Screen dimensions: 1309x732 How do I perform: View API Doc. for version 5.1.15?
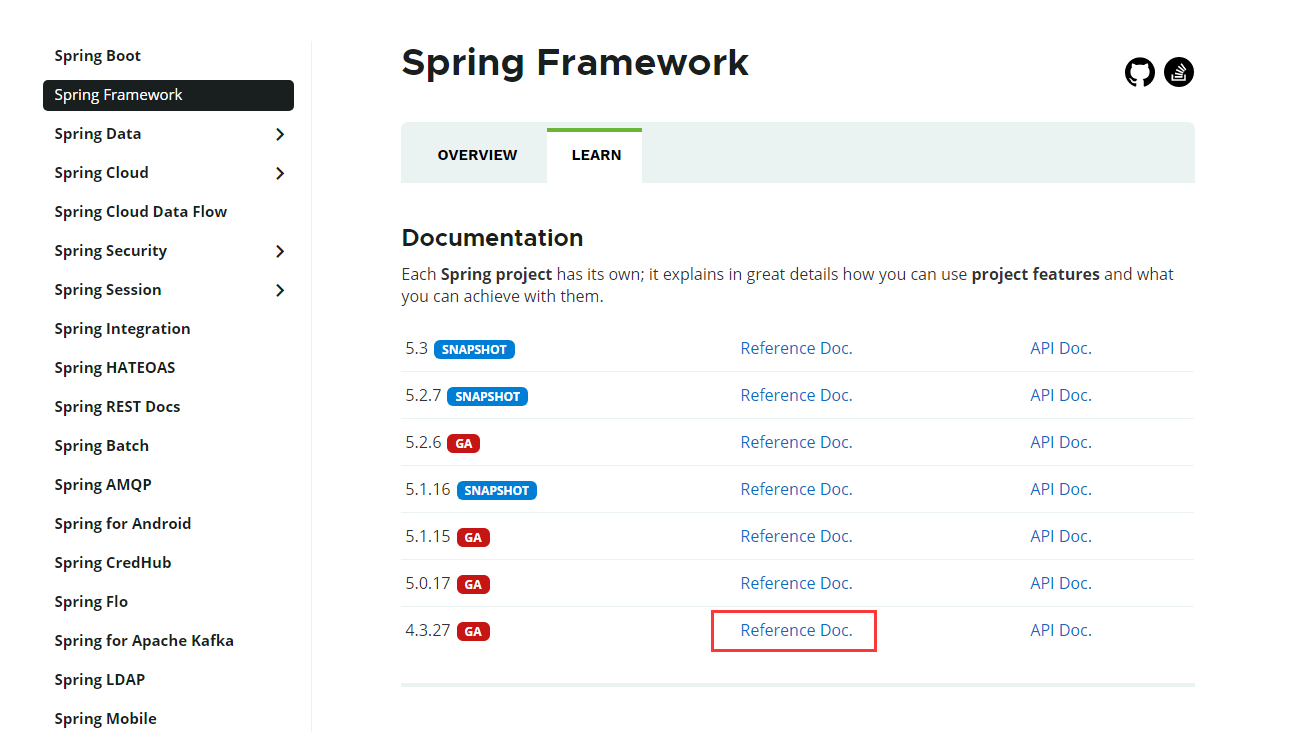(1061, 537)
